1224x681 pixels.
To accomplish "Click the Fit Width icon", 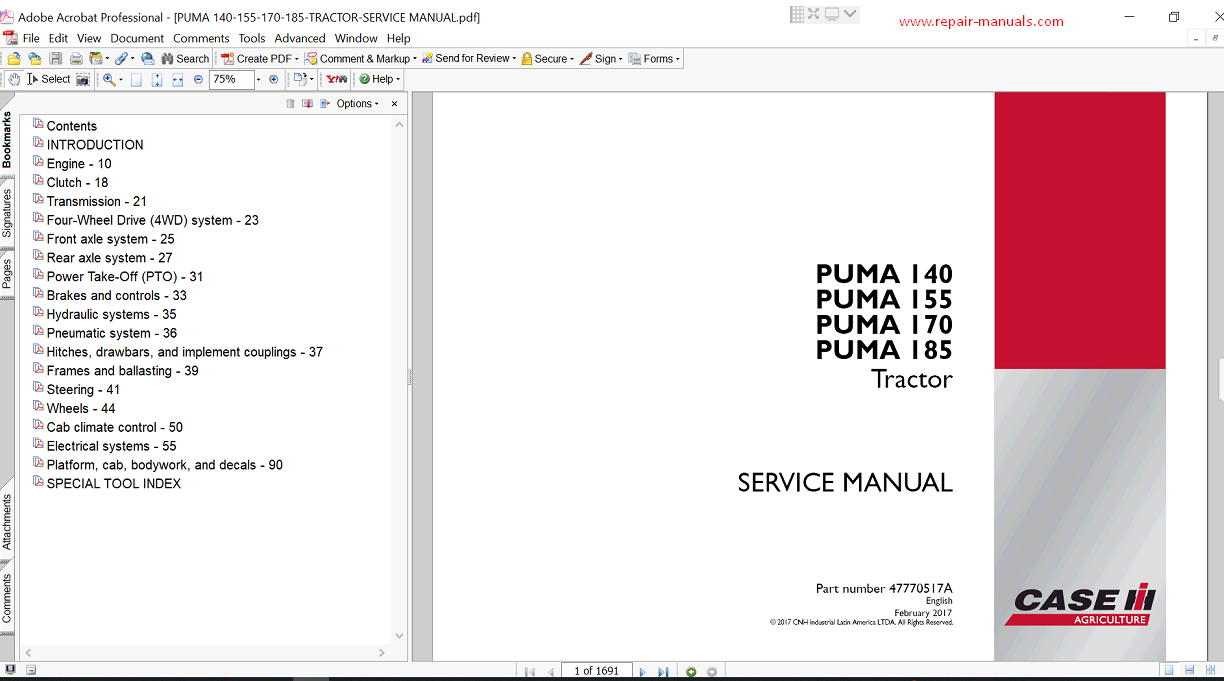I will (177, 79).
